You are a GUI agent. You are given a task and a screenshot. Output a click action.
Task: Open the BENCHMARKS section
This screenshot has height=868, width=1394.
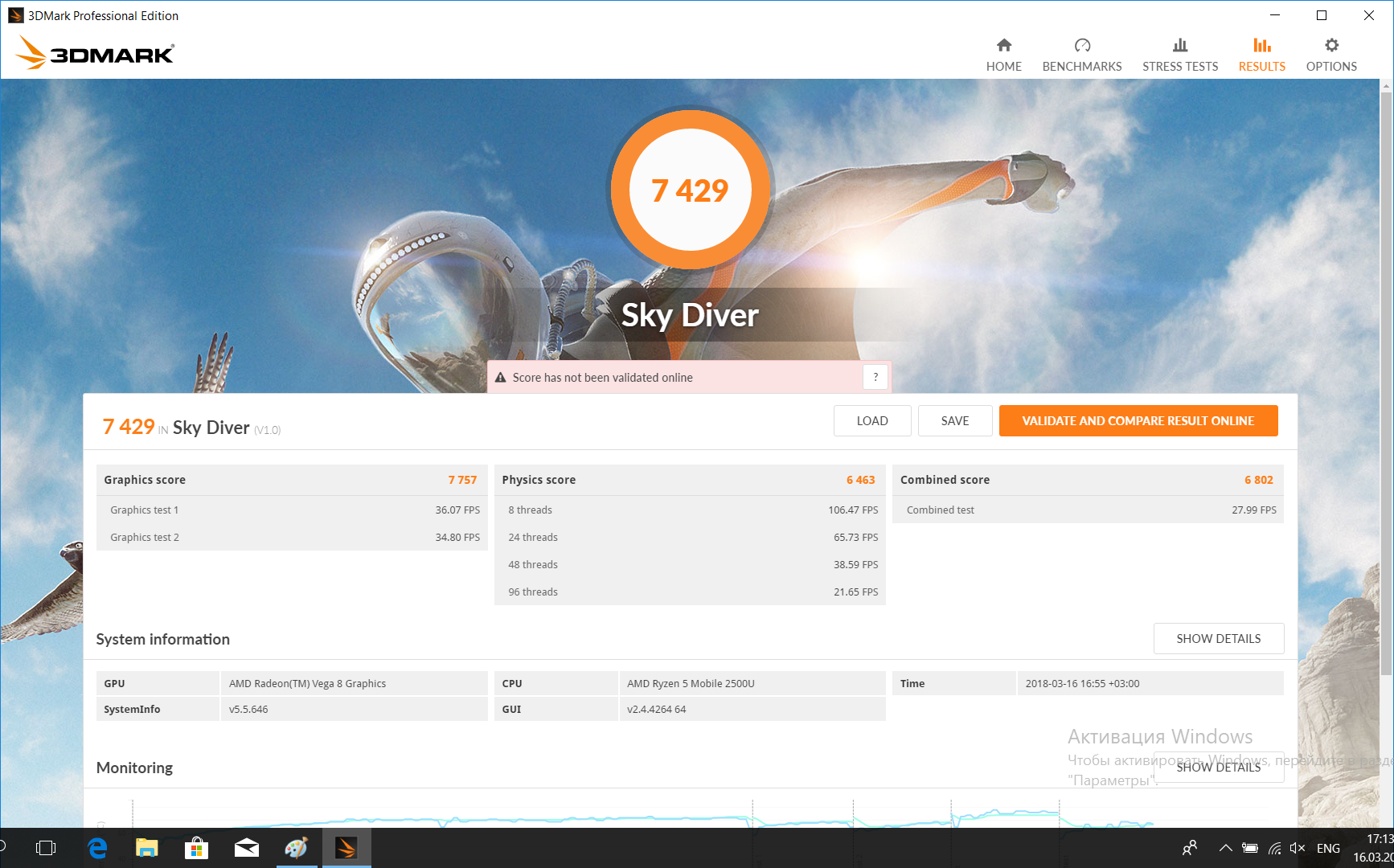pyautogui.click(x=1081, y=55)
